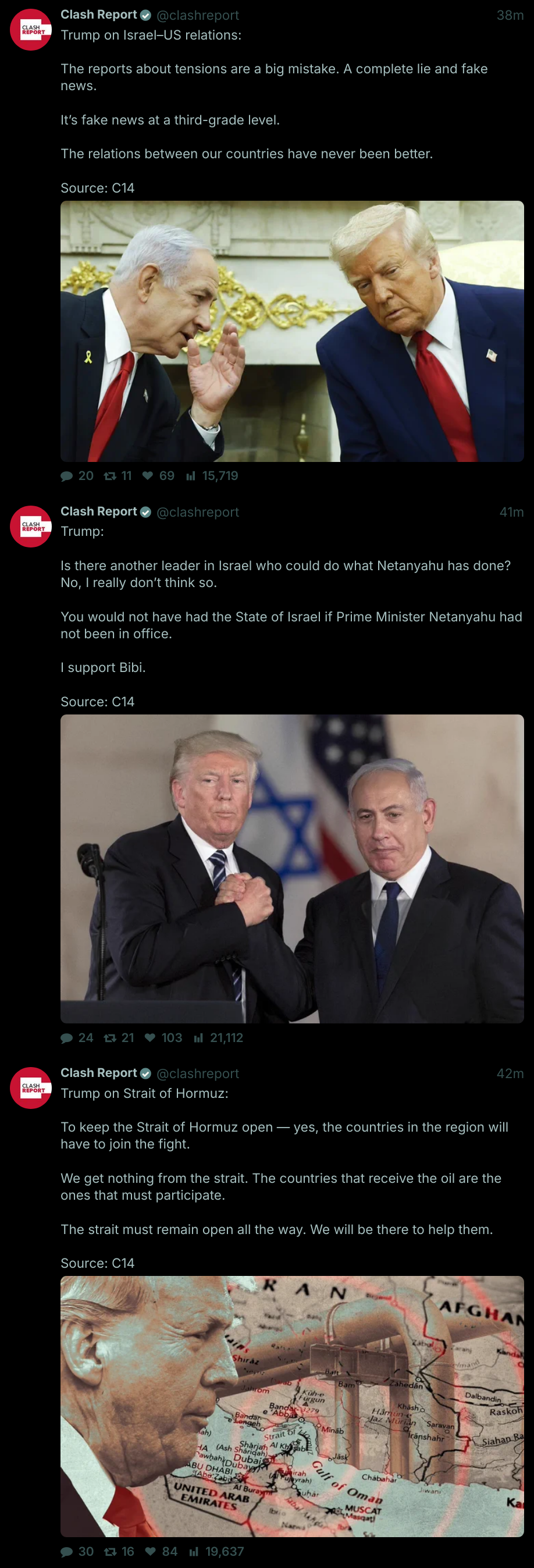534x1568 pixels.
Task: Click reply icon on the Israel–US relations post
Action: click(66, 476)
